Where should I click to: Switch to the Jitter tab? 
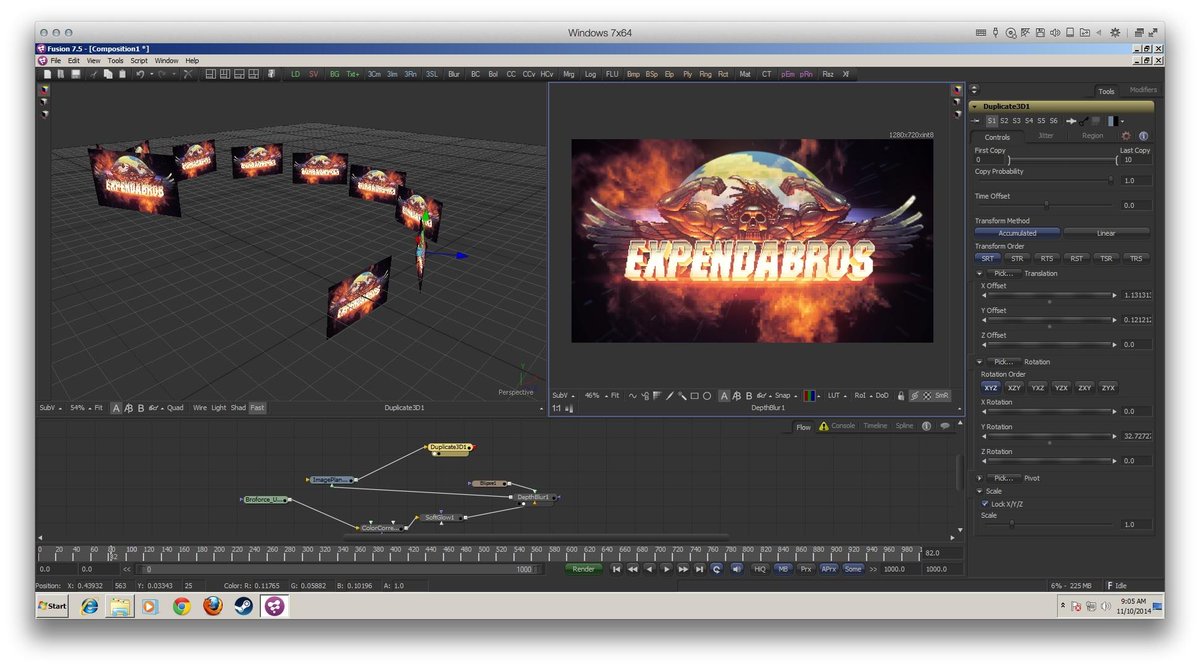pos(1045,136)
